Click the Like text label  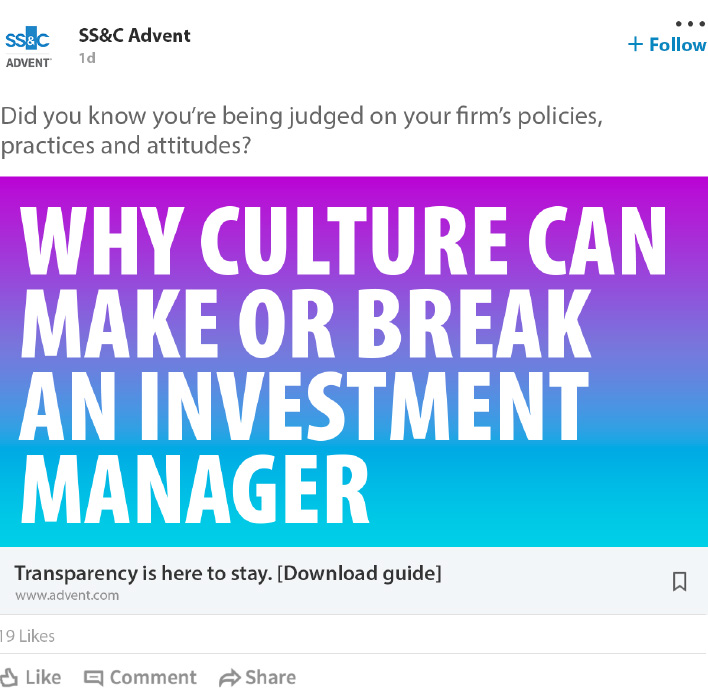43,677
